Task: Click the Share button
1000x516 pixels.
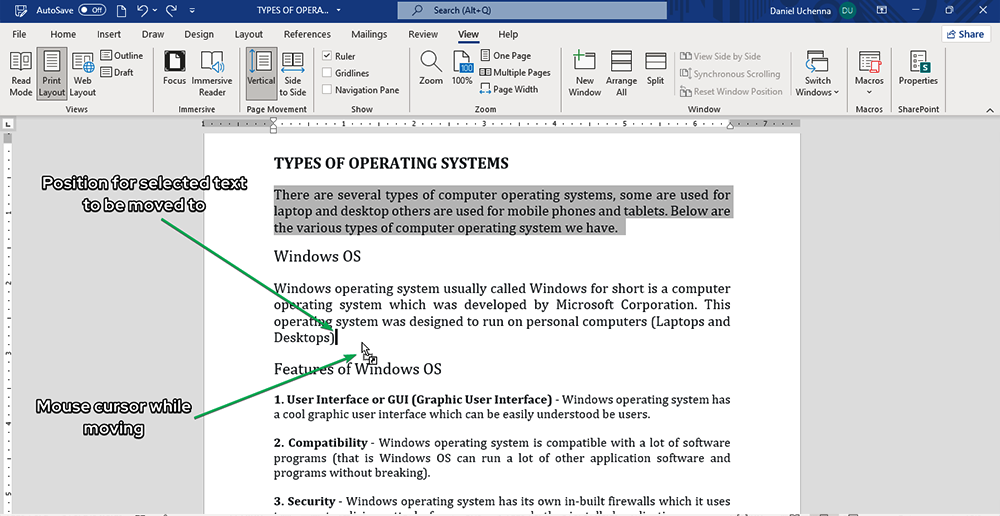Action: [x=965, y=34]
